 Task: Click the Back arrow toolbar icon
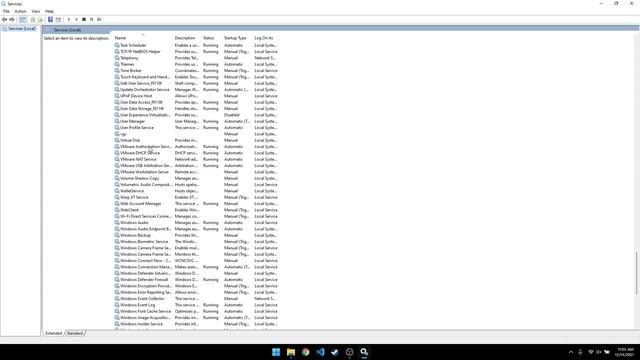pyautogui.click(x=4, y=20)
